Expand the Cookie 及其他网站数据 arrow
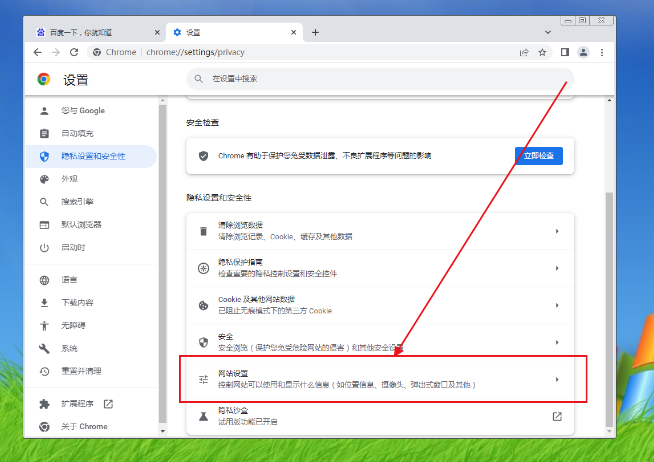654x462 pixels. (557, 305)
